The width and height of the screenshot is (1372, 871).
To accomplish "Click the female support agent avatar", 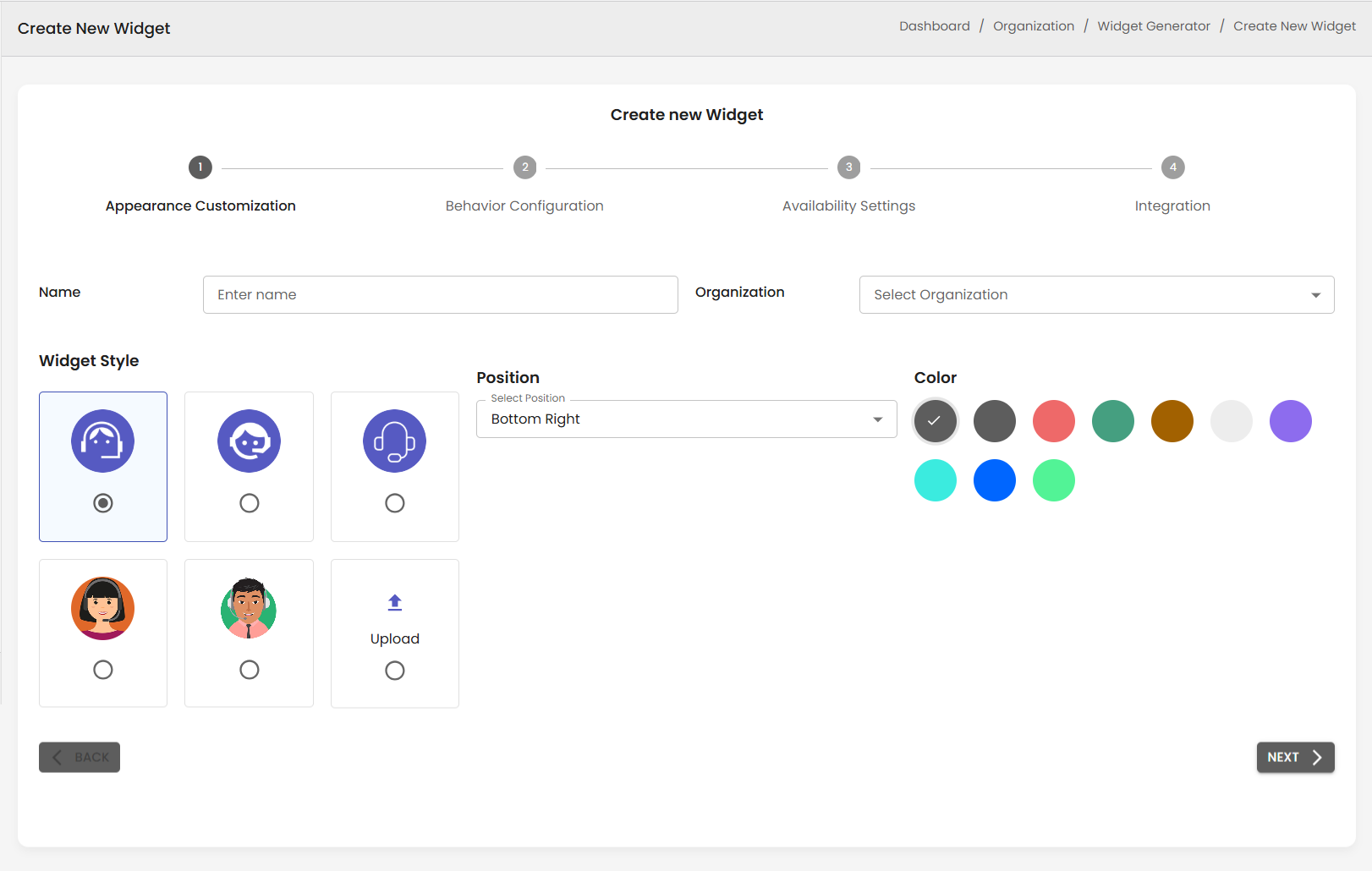I will coord(102,608).
